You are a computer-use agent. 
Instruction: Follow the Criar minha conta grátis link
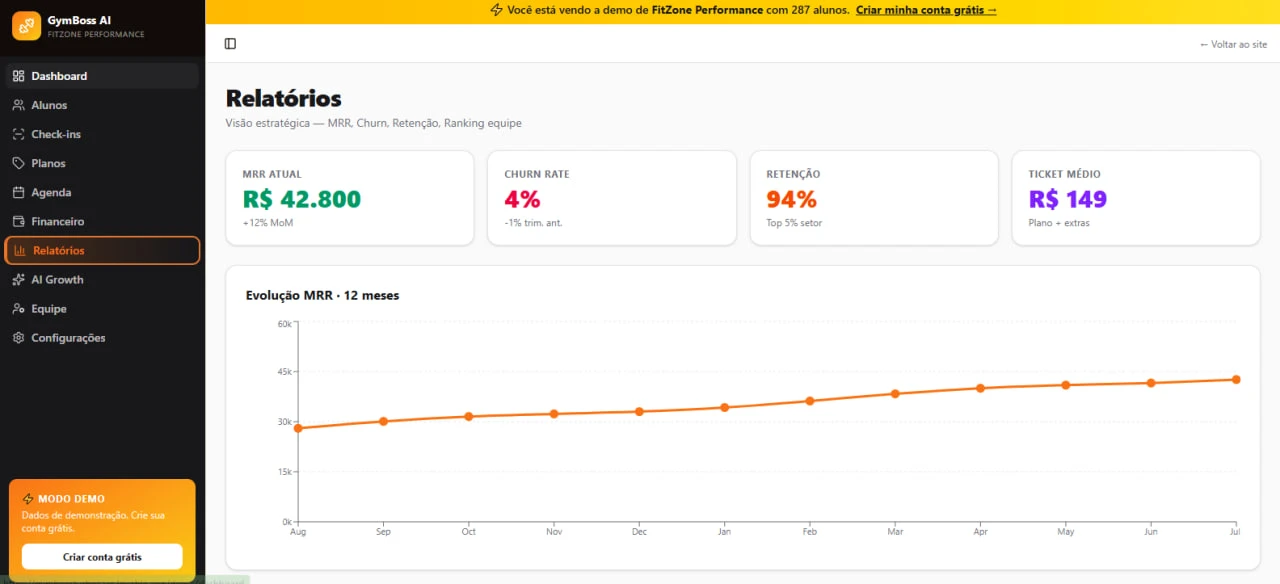click(x=926, y=10)
